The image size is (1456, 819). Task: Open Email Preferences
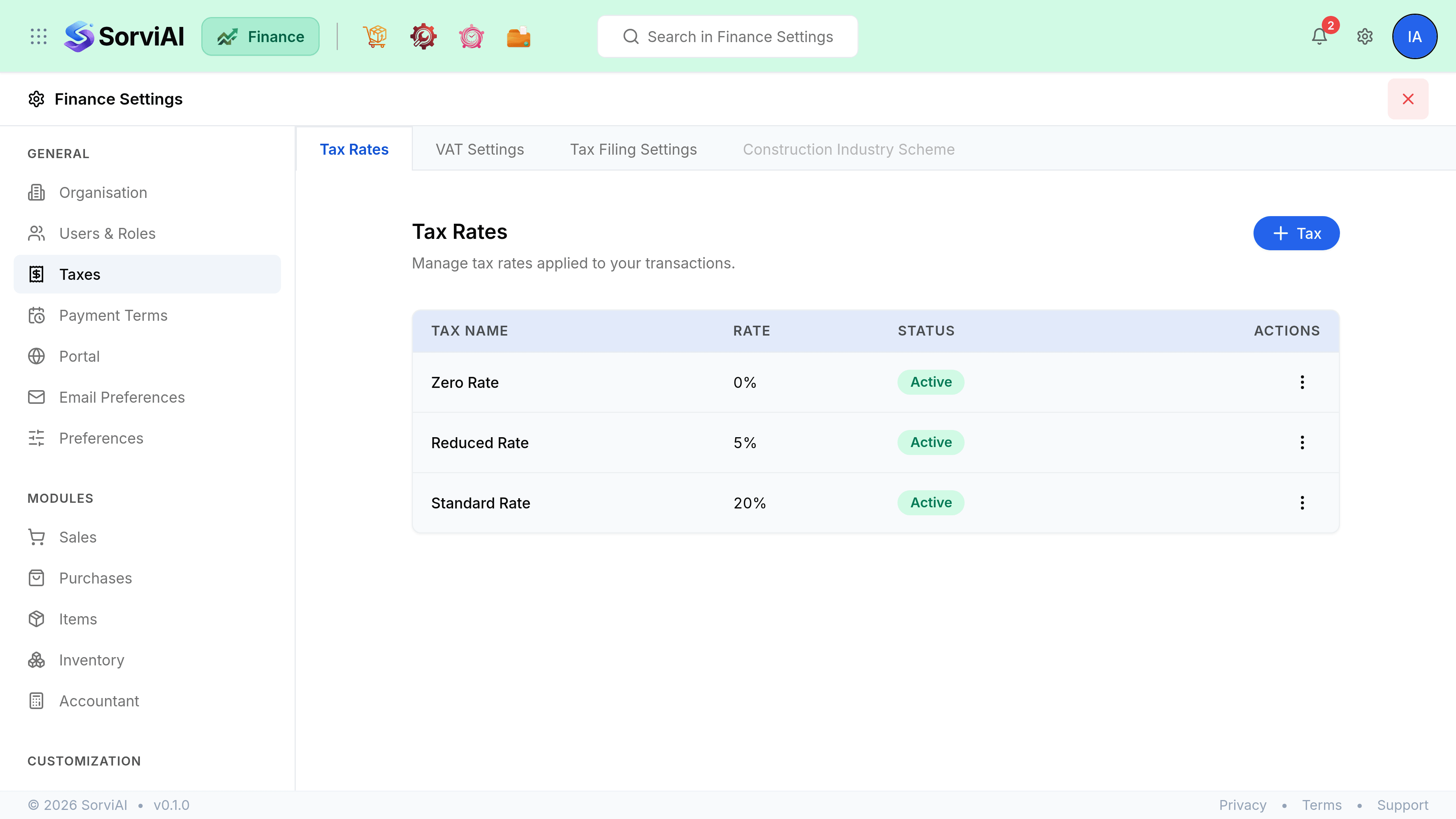(147, 397)
